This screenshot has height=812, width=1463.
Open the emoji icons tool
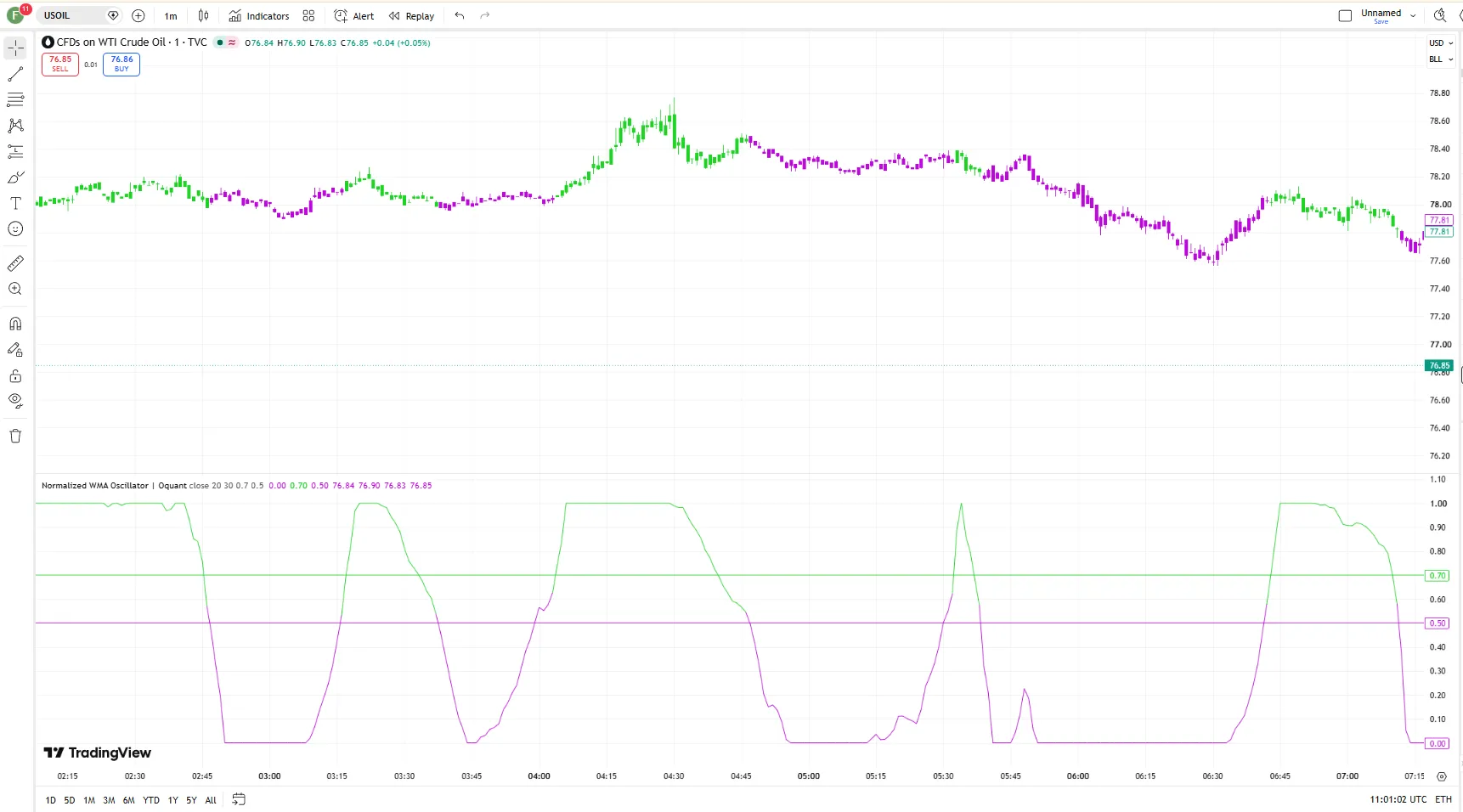(15, 228)
